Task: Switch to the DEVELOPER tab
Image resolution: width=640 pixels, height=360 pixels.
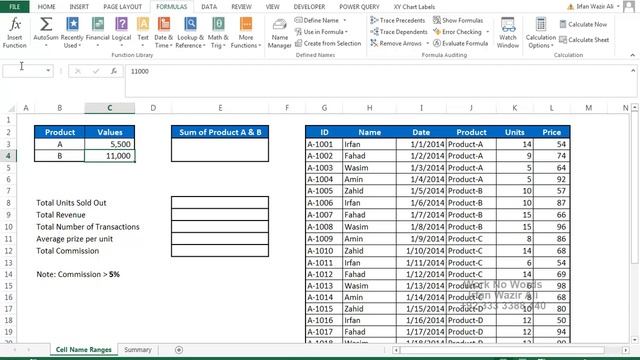Action: pyautogui.click(x=309, y=7)
